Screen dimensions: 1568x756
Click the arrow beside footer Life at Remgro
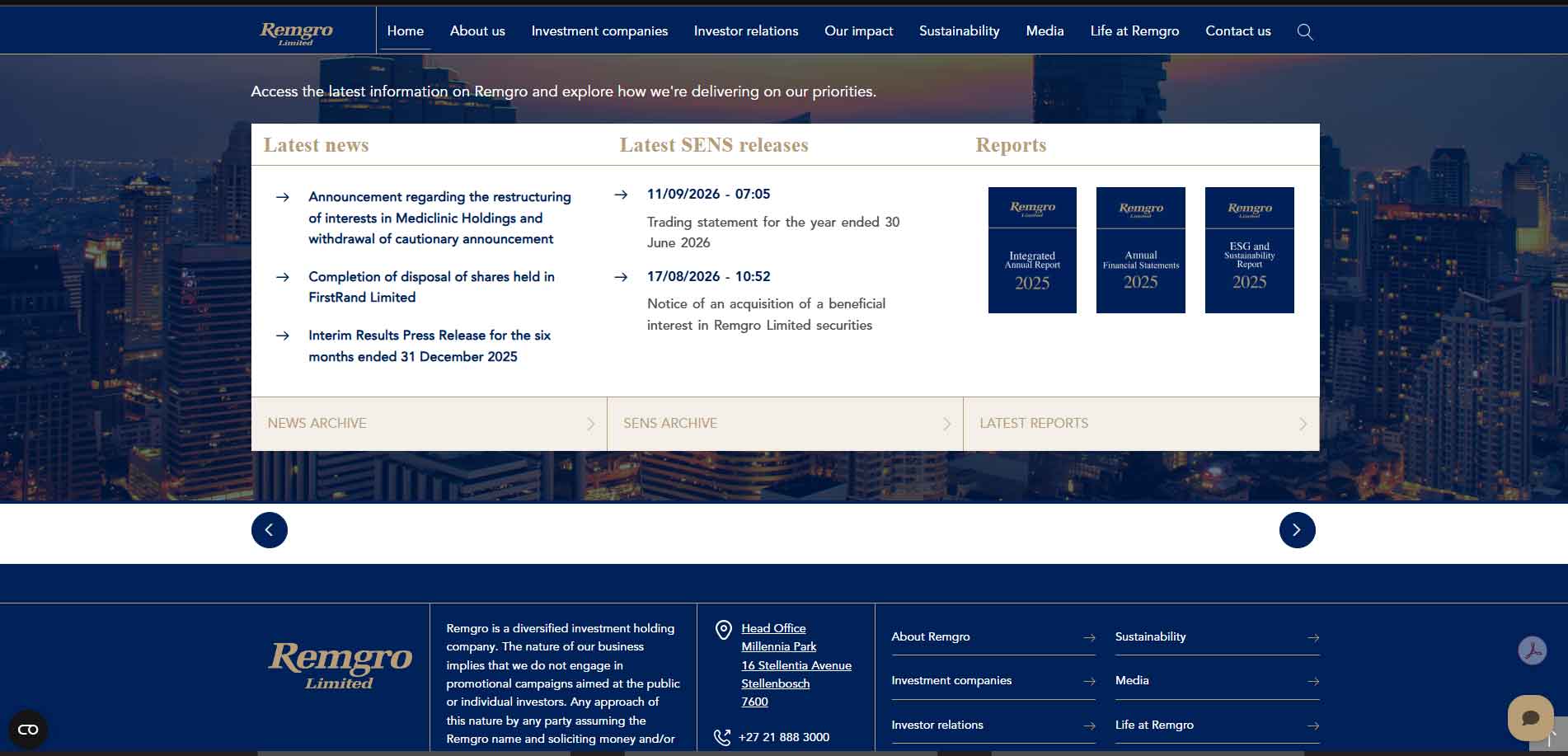(1313, 725)
